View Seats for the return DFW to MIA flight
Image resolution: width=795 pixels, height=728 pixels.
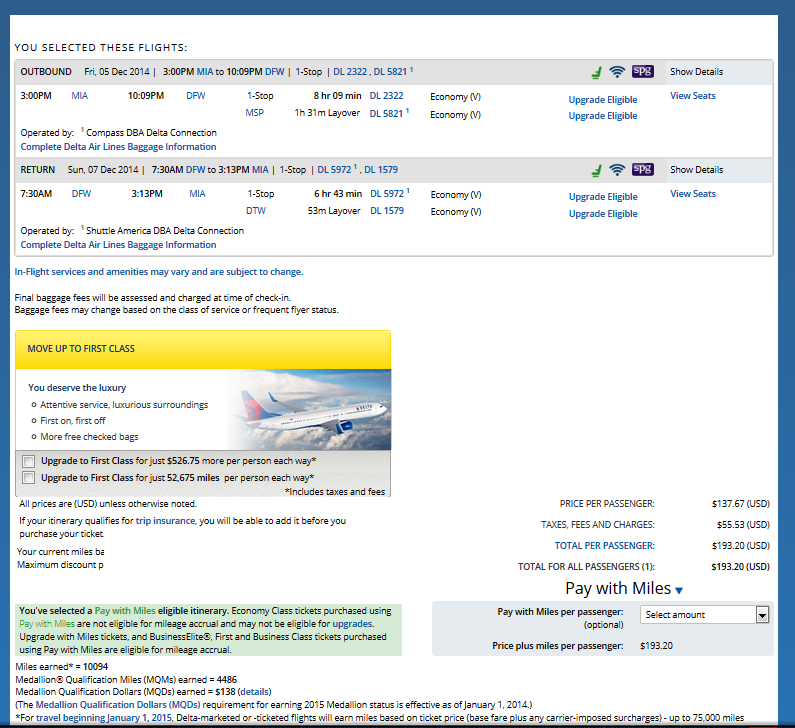[692, 194]
